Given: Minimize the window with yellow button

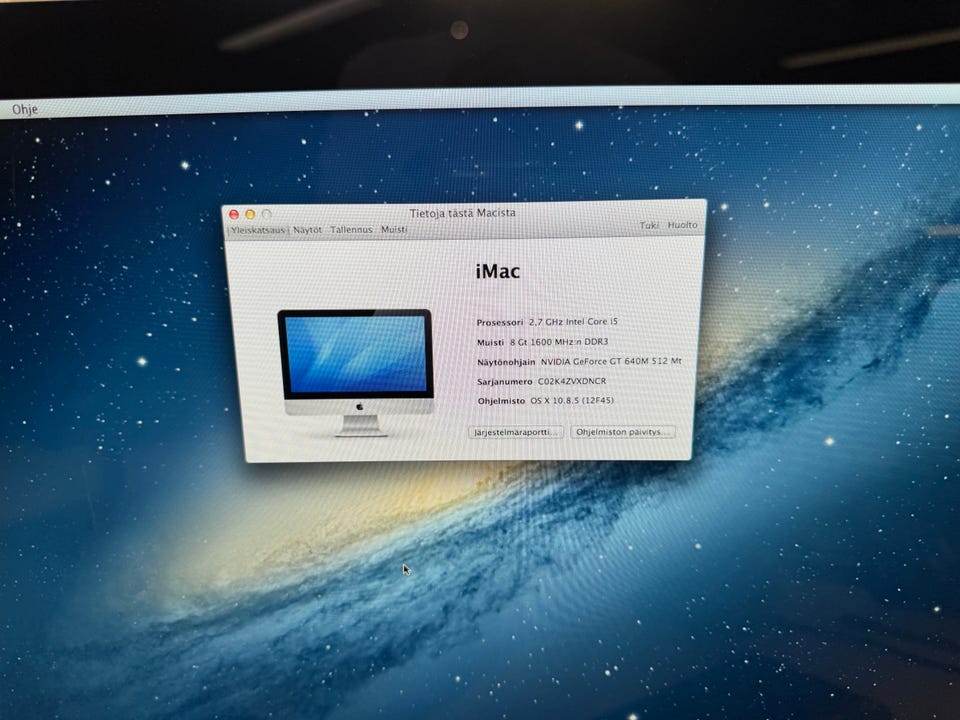Looking at the screenshot, I should [250, 214].
